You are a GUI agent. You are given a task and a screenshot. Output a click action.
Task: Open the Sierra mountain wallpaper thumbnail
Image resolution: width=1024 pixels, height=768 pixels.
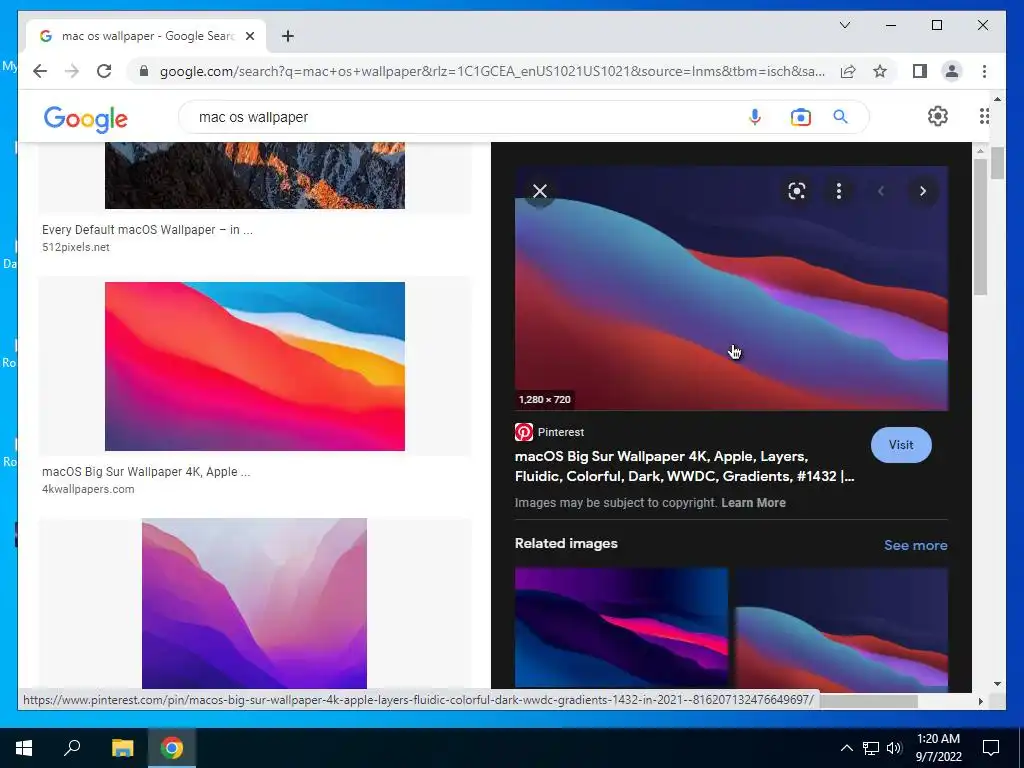(255, 176)
